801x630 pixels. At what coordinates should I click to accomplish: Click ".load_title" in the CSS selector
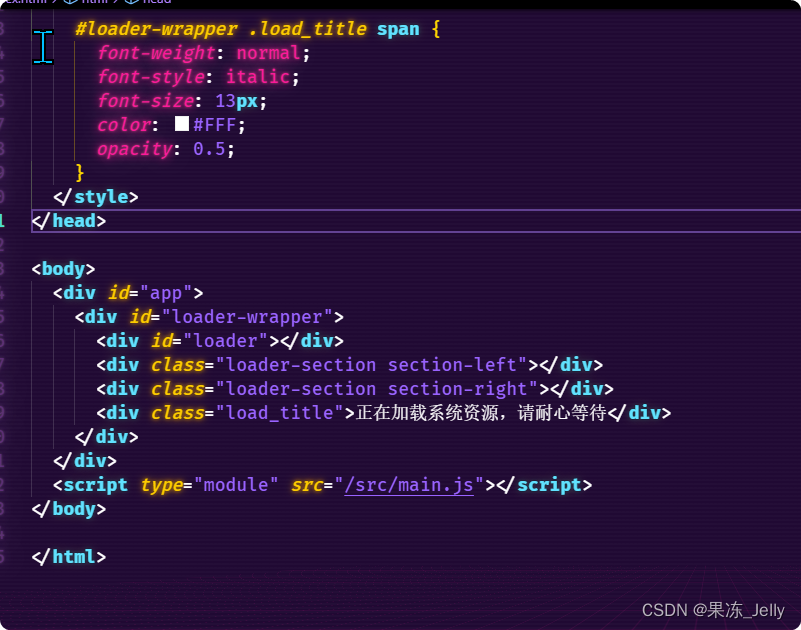[x=308, y=29]
